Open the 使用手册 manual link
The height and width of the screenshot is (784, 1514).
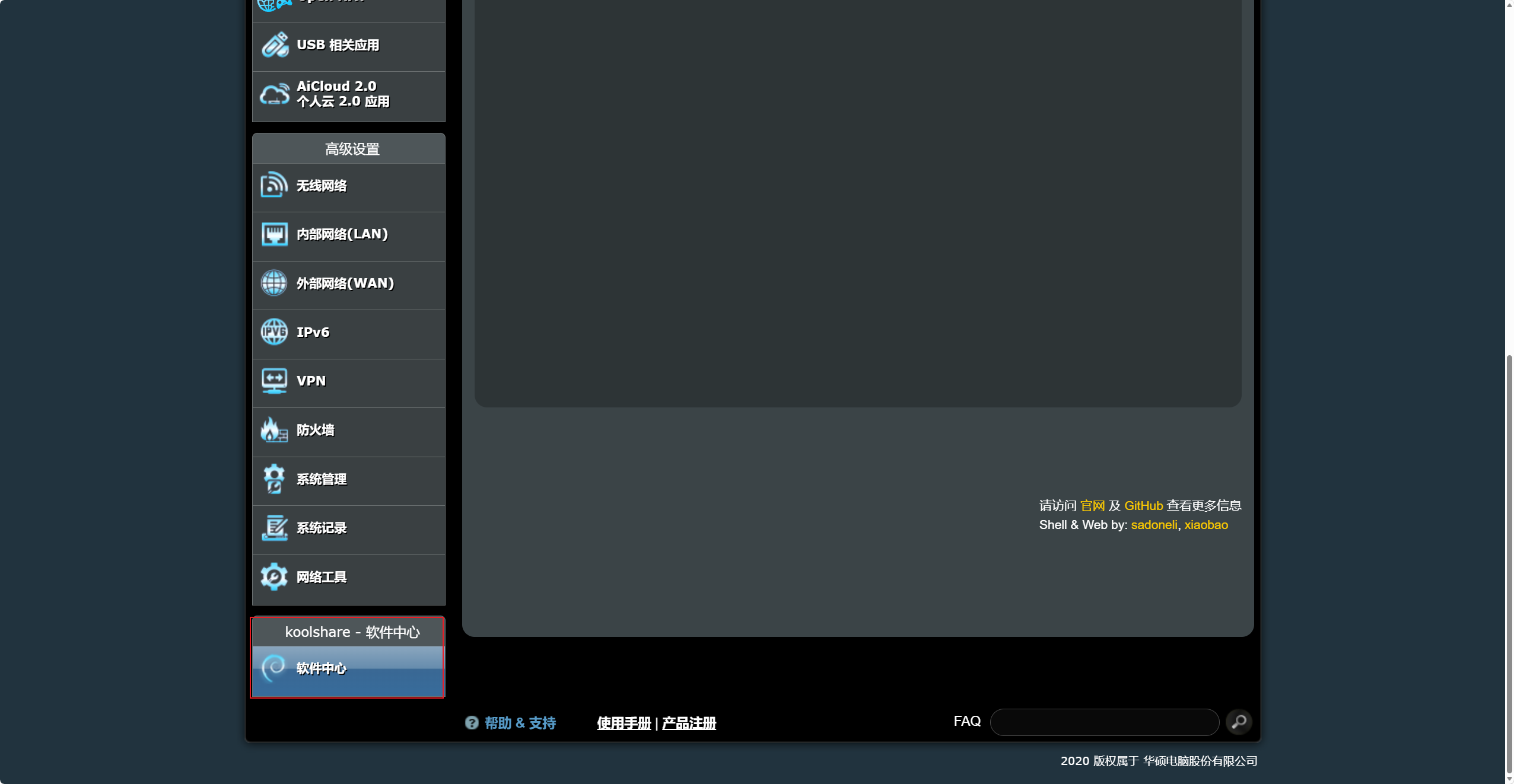click(624, 723)
